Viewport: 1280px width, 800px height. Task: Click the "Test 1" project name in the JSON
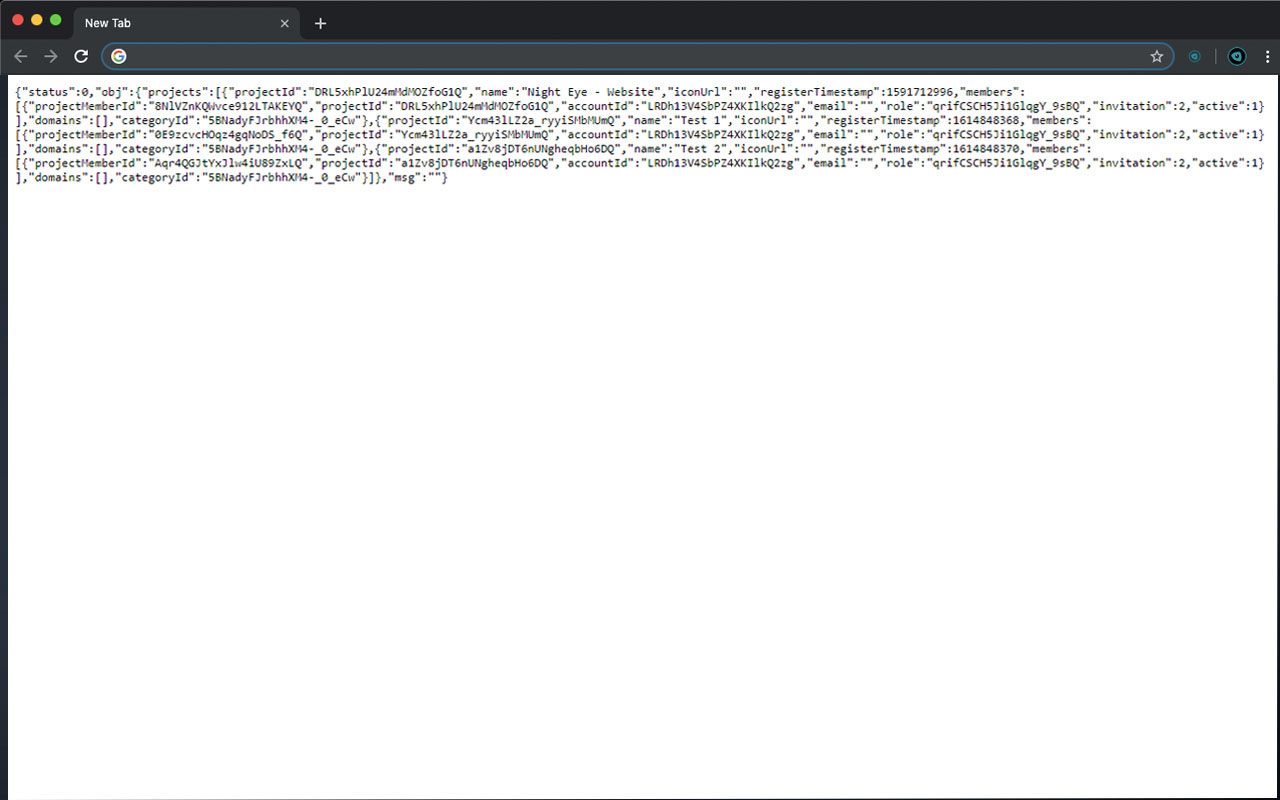click(x=700, y=120)
